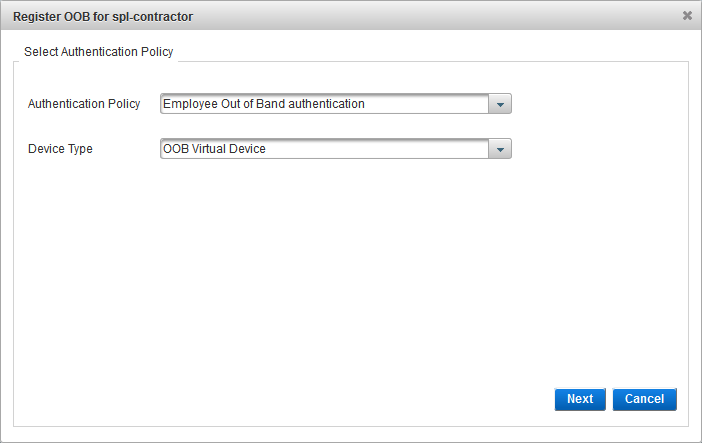Click the Register OOB for spl-contractor title
The image size is (702, 443).
tap(103, 17)
